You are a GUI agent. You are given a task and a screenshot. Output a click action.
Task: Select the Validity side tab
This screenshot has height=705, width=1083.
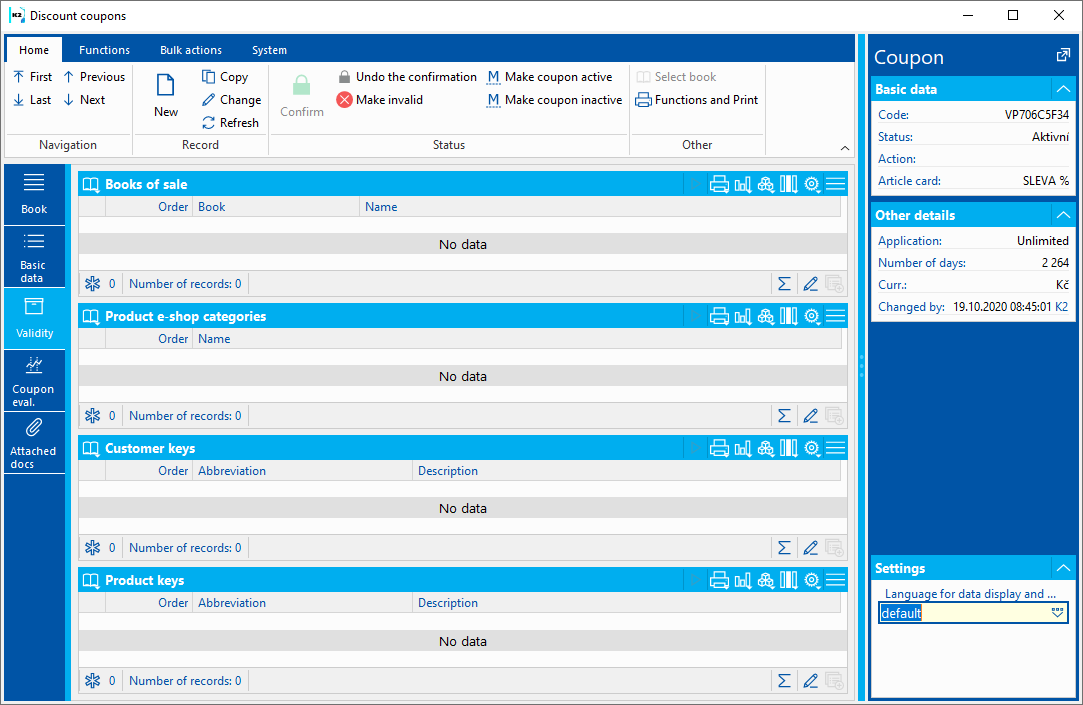pos(34,318)
